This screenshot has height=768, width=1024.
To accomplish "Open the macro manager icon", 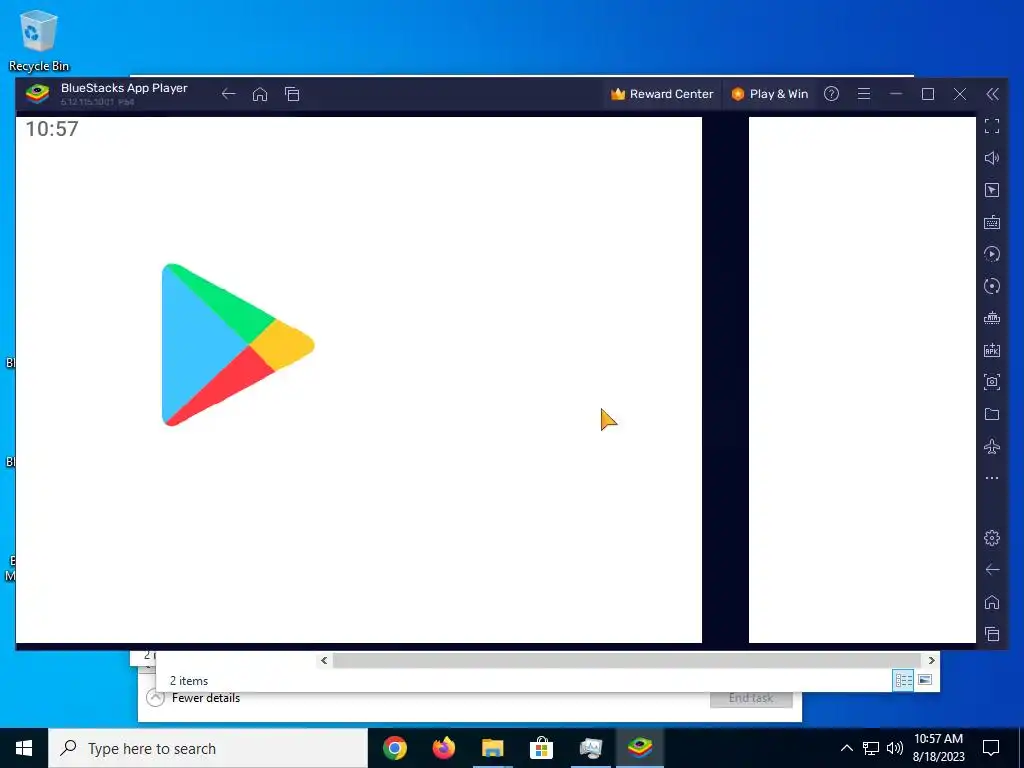I will (x=992, y=318).
